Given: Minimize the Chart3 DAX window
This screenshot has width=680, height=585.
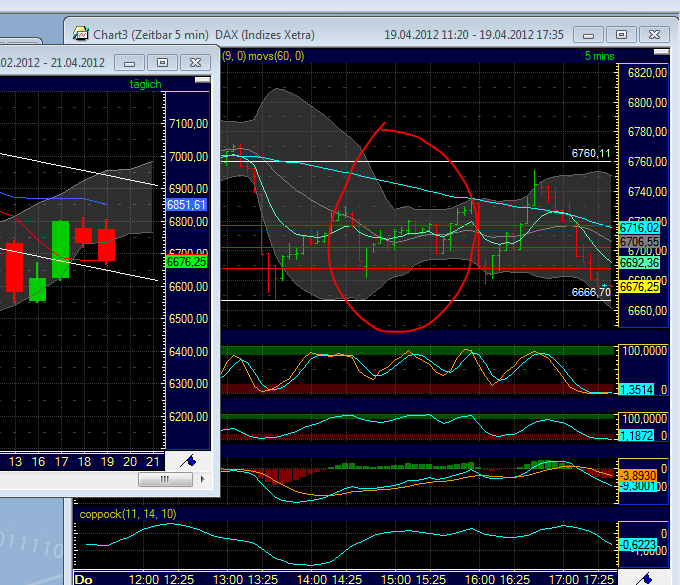Looking at the screenshot, I should (x=588, y=35).
